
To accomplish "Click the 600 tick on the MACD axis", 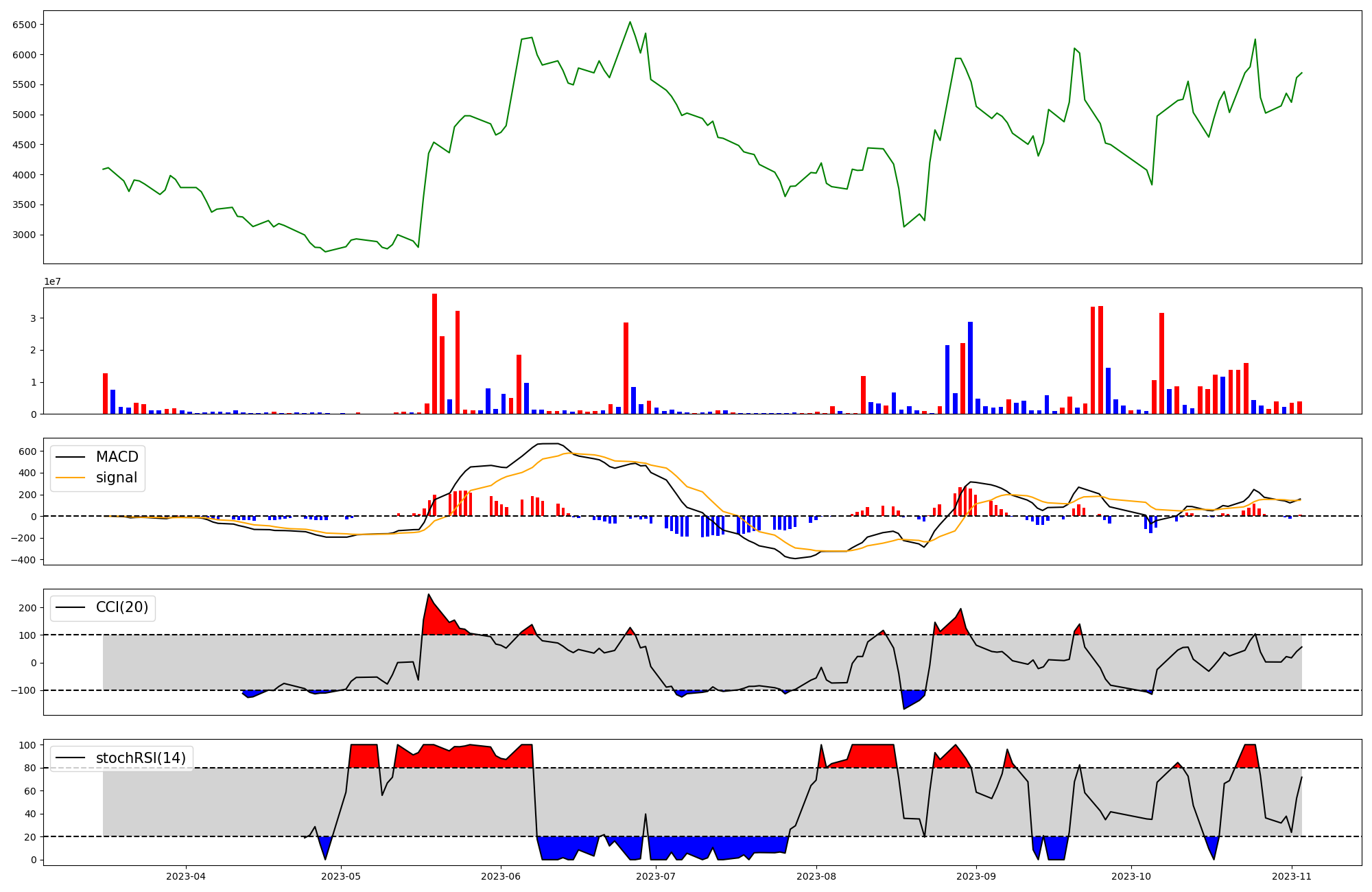I will (x=27, y=451).
